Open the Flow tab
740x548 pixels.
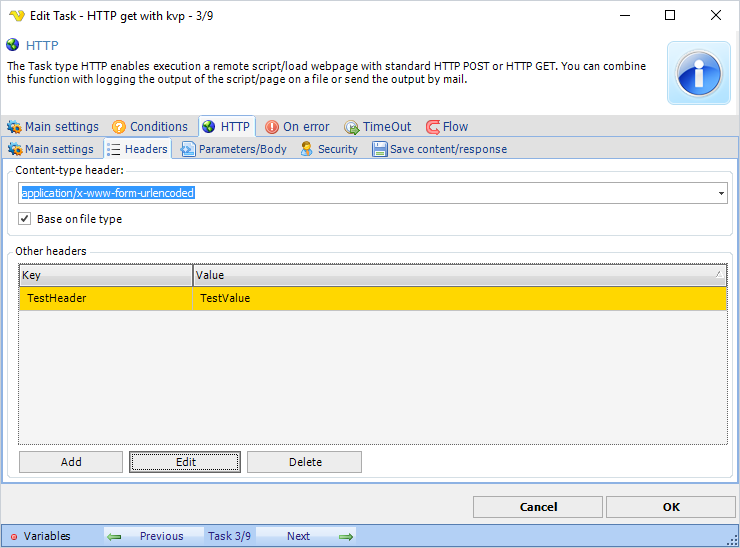[447, 127]
